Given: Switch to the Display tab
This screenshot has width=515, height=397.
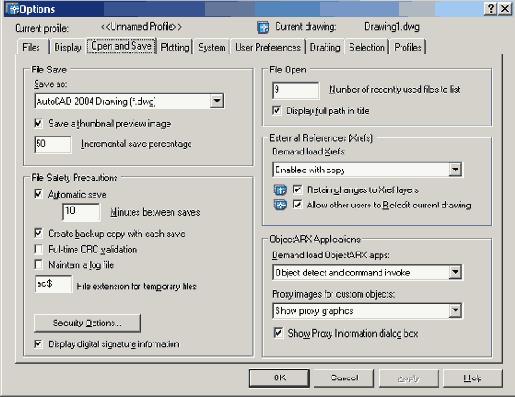Looking at the screenshot, I should (x=68, y=47).
